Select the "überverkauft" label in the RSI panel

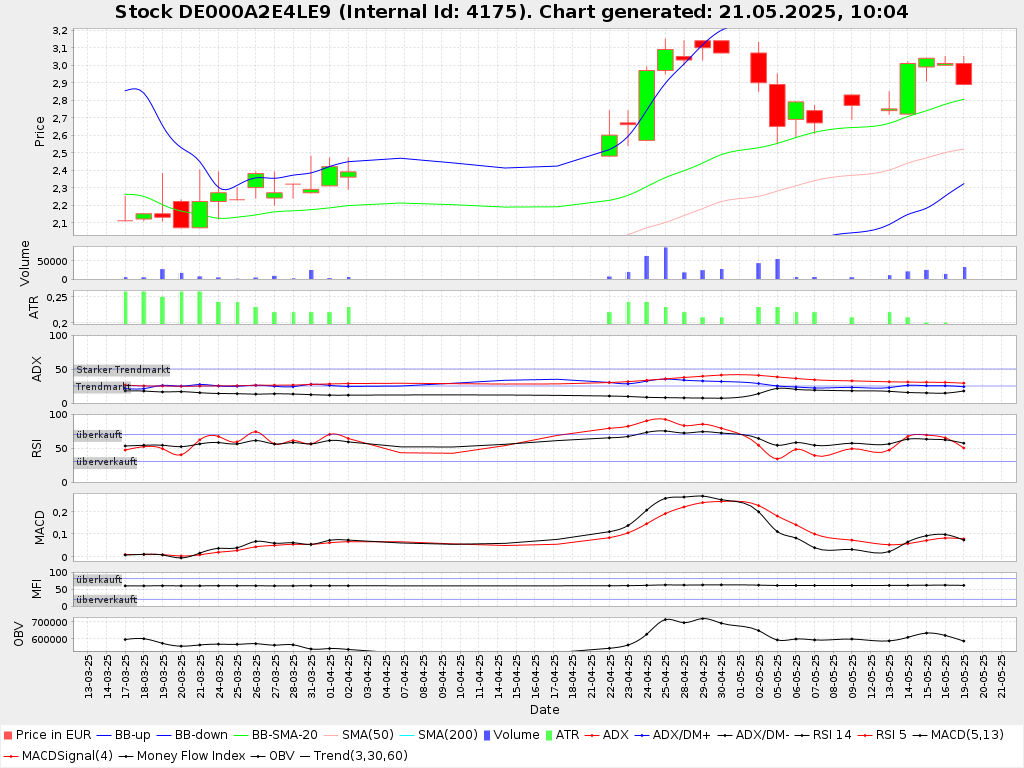(106, 462)
